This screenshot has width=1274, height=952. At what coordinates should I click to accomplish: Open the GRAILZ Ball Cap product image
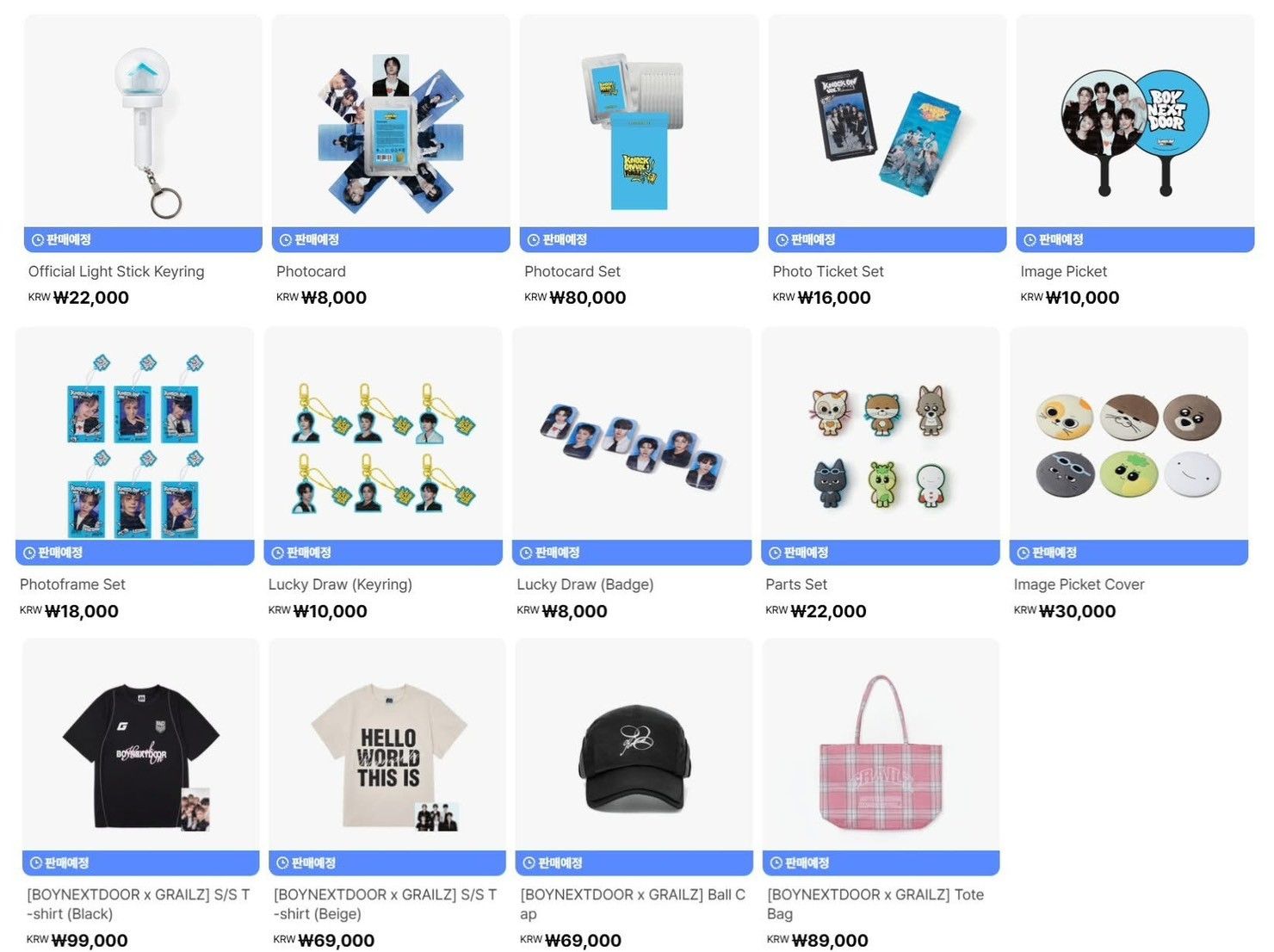634,745
